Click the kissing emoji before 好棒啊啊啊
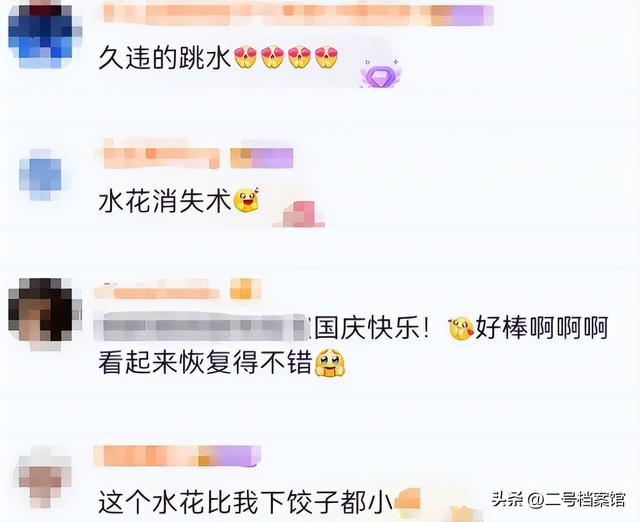640x522 pixels. pyautogui.click(x=461, y=329)
